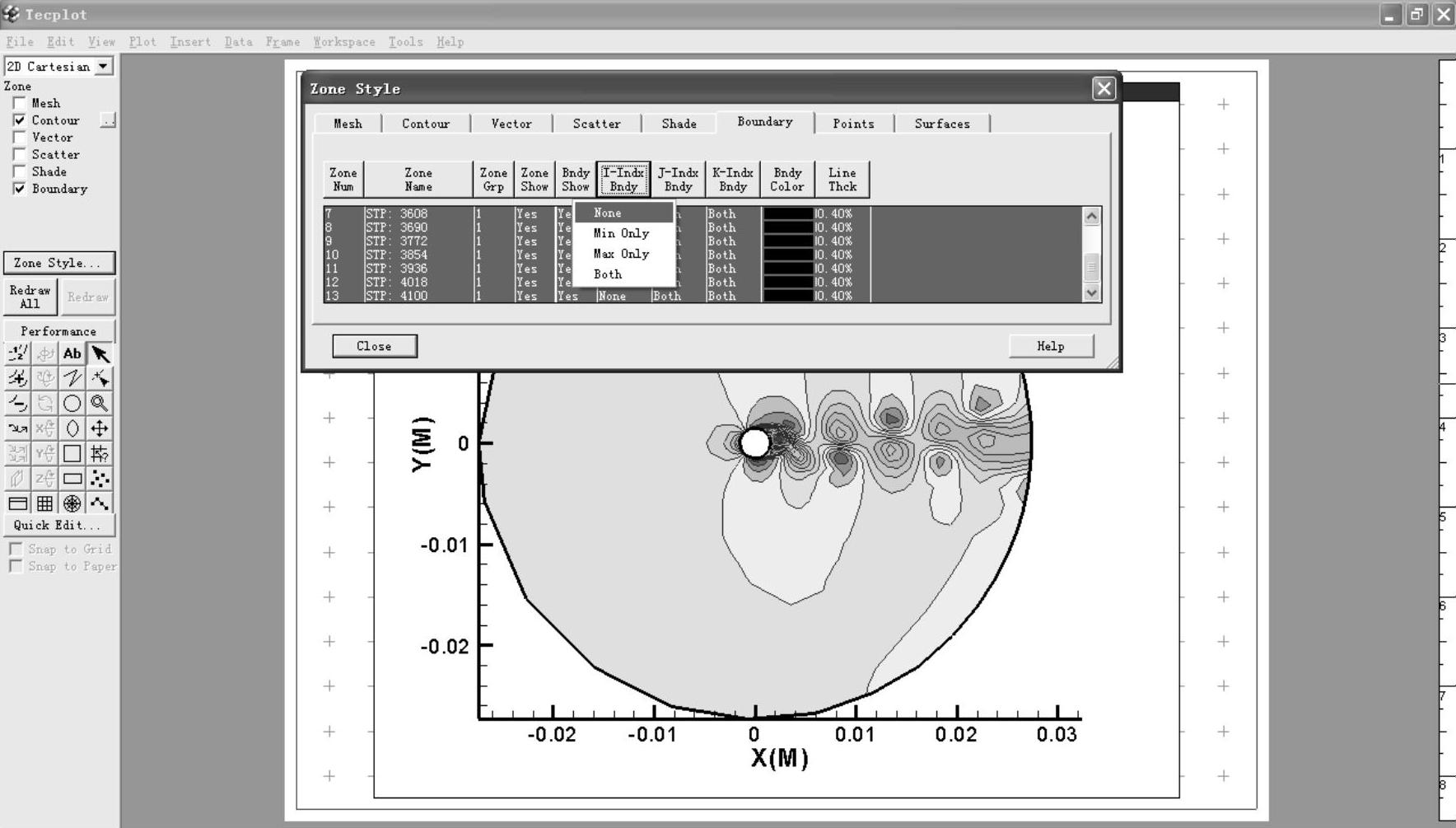This screenshot has height=828, width=1456.
Task: Click the zone list scroll-up arrow
Action: point(1092,217)
